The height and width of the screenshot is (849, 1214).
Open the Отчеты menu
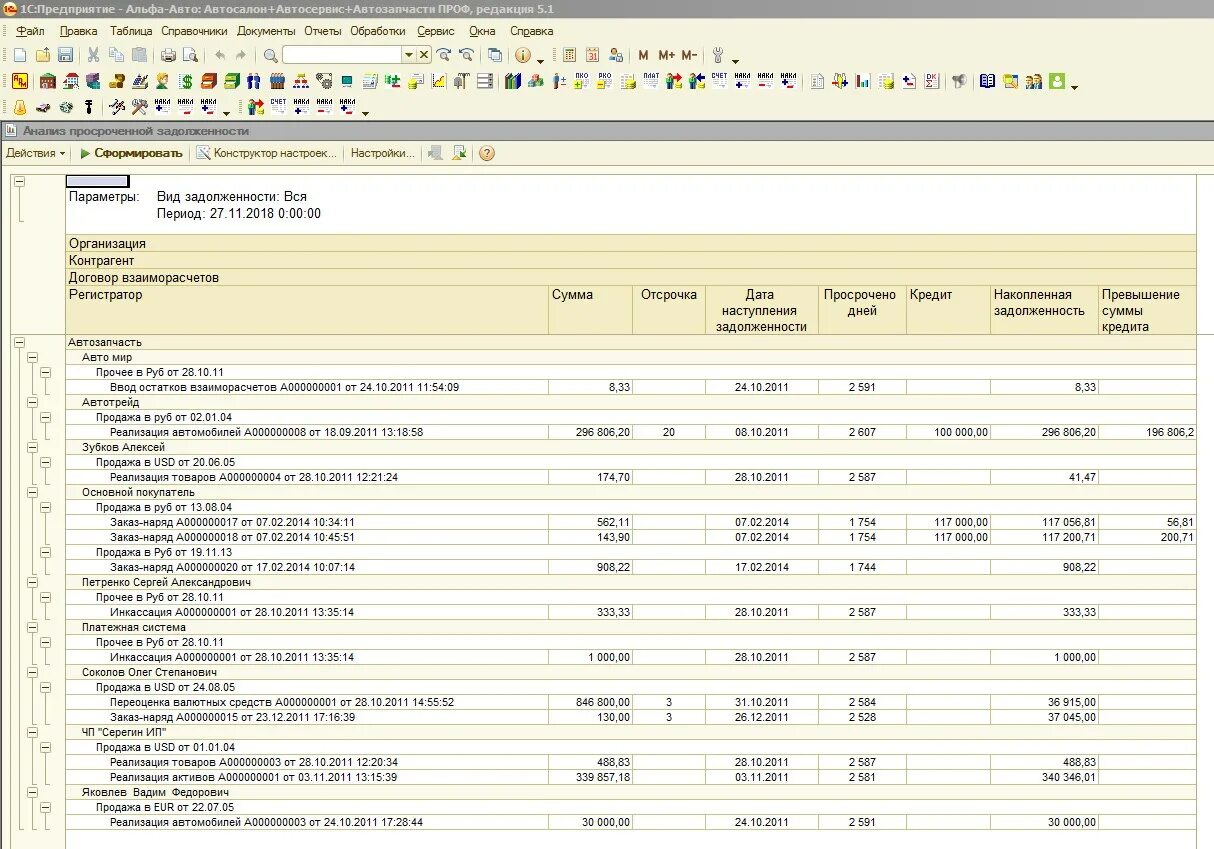tap(323, 31)
